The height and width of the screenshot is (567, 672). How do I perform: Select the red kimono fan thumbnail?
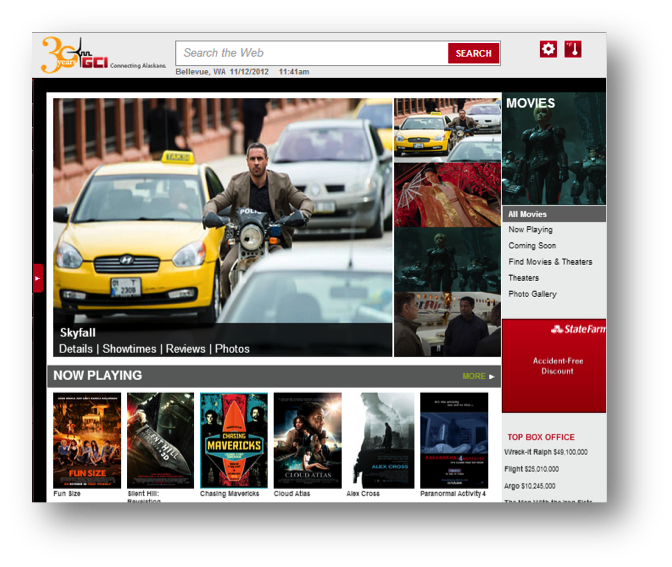[447, 195]
